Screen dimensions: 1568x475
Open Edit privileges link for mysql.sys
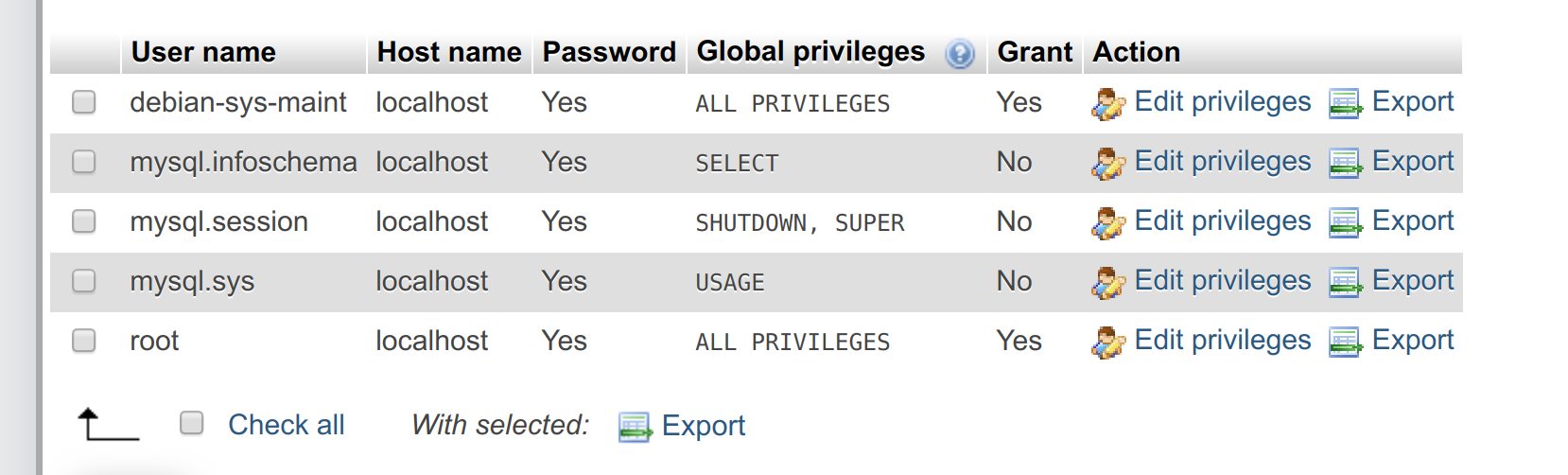(1222, 281)
